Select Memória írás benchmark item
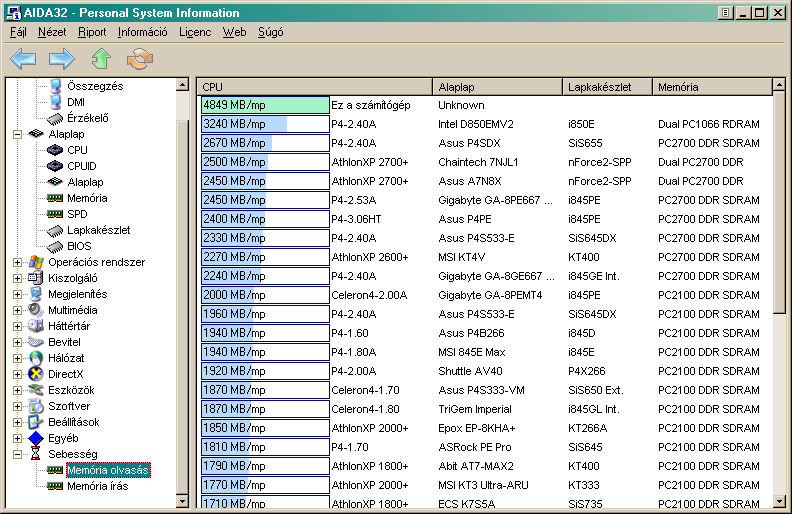Image resolution: width=792 pixels, height=514 pixels. tap(97, 486)
